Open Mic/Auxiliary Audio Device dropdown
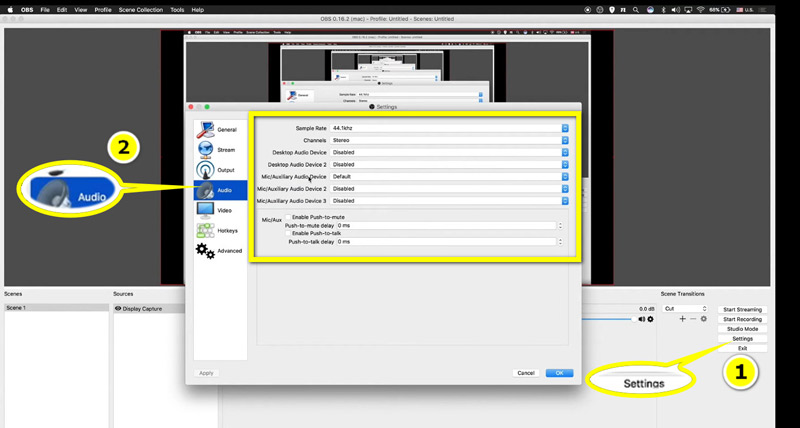This screenshot has height=428, width=800. tap(449, 177)
